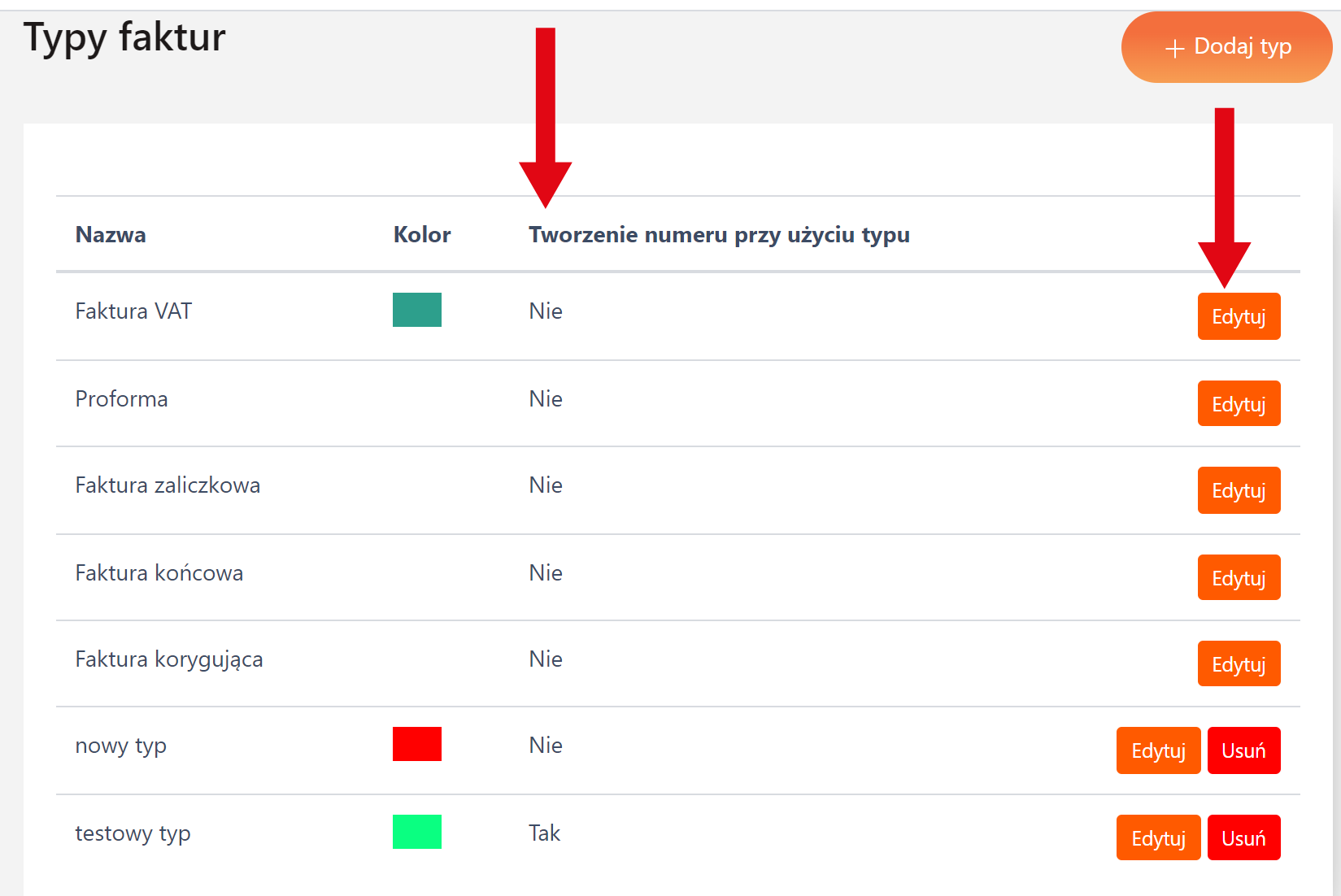The image size is (1341, 896).
Task: Select the Proforma name cell
Action: (x=122, y=399)
